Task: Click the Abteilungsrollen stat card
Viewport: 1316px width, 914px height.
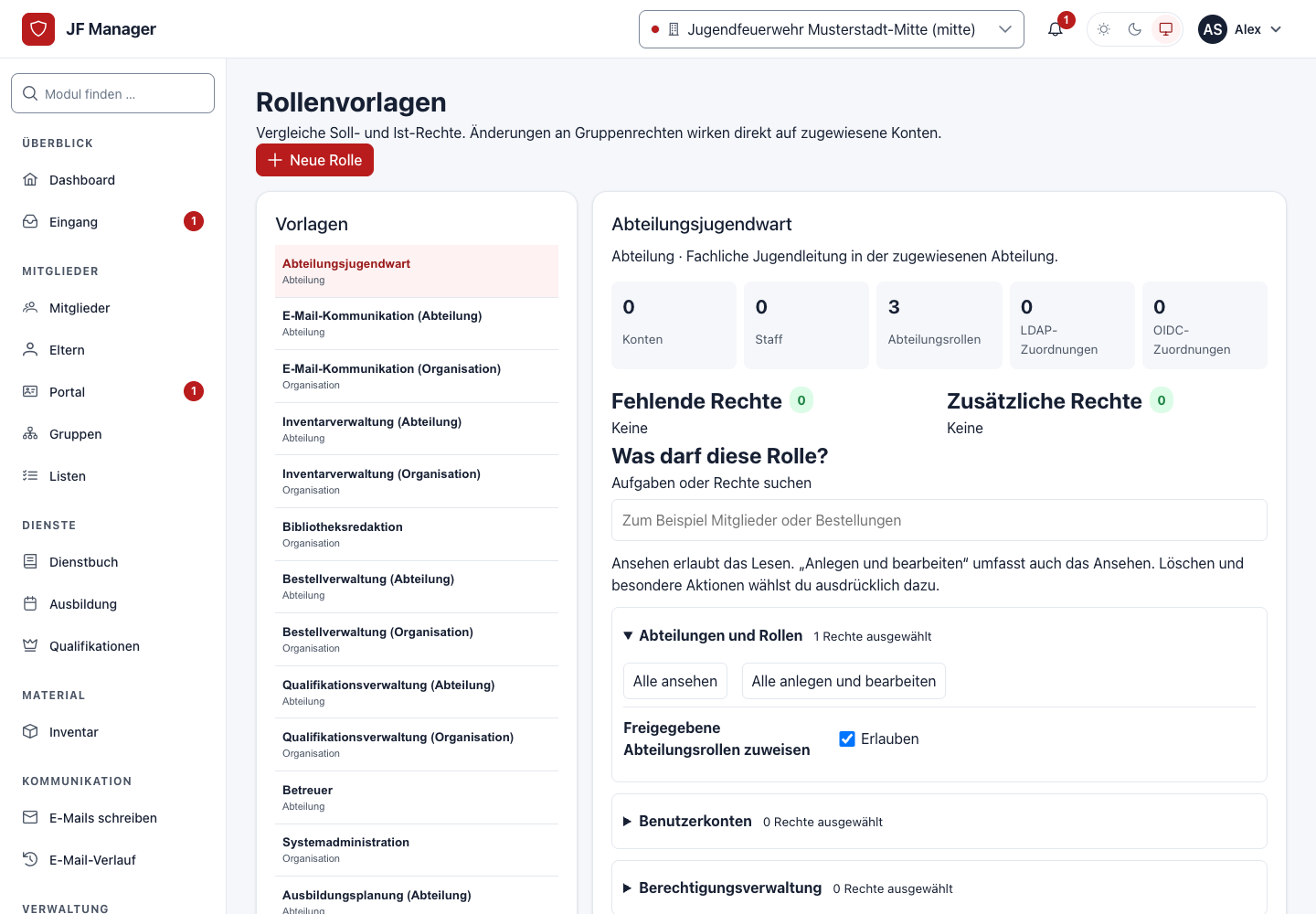Action: point(939,325)
